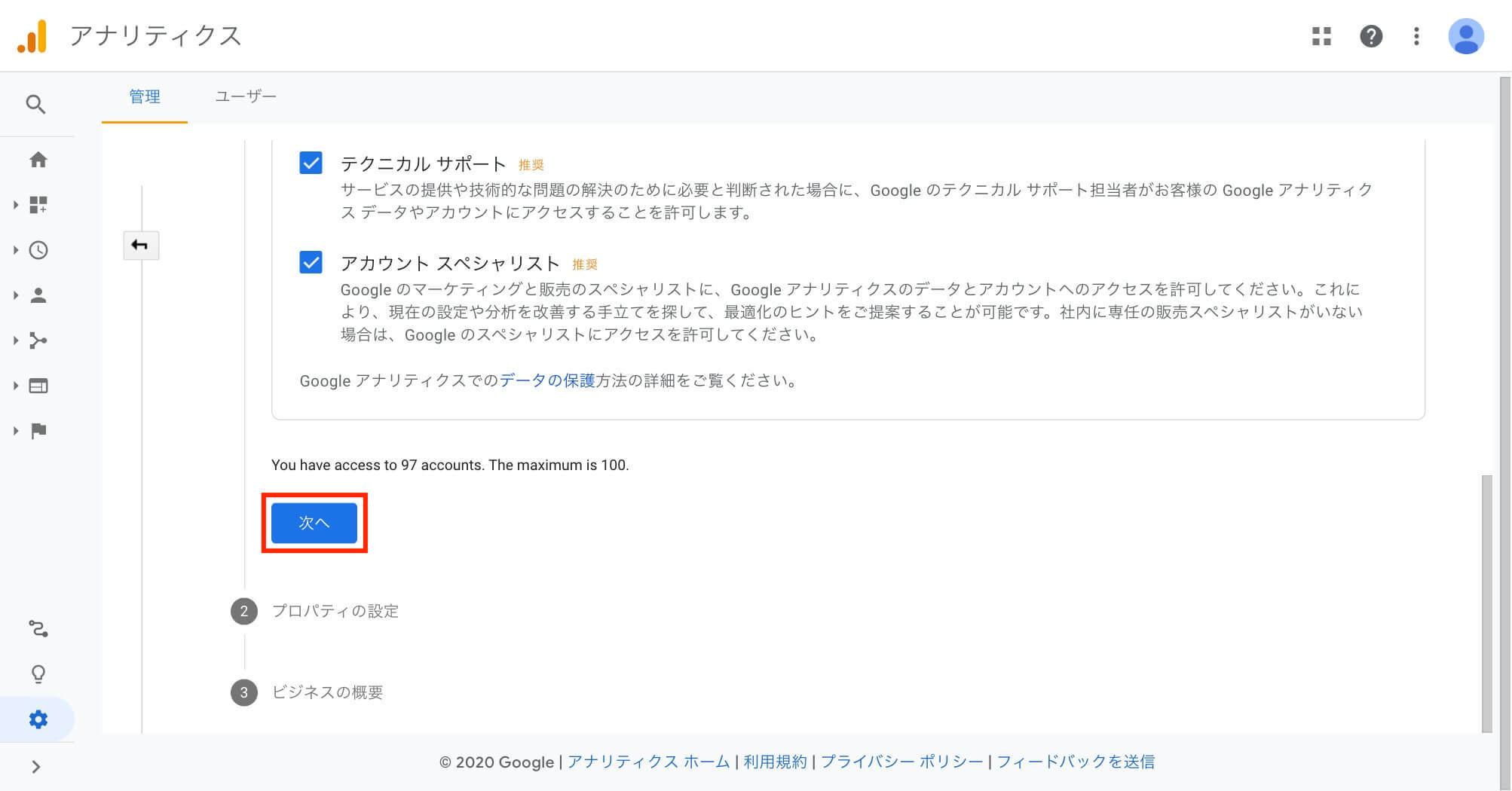Open the Admin gear icon
This screenshot has height=791, width=1512.
[x=38, y=719]
